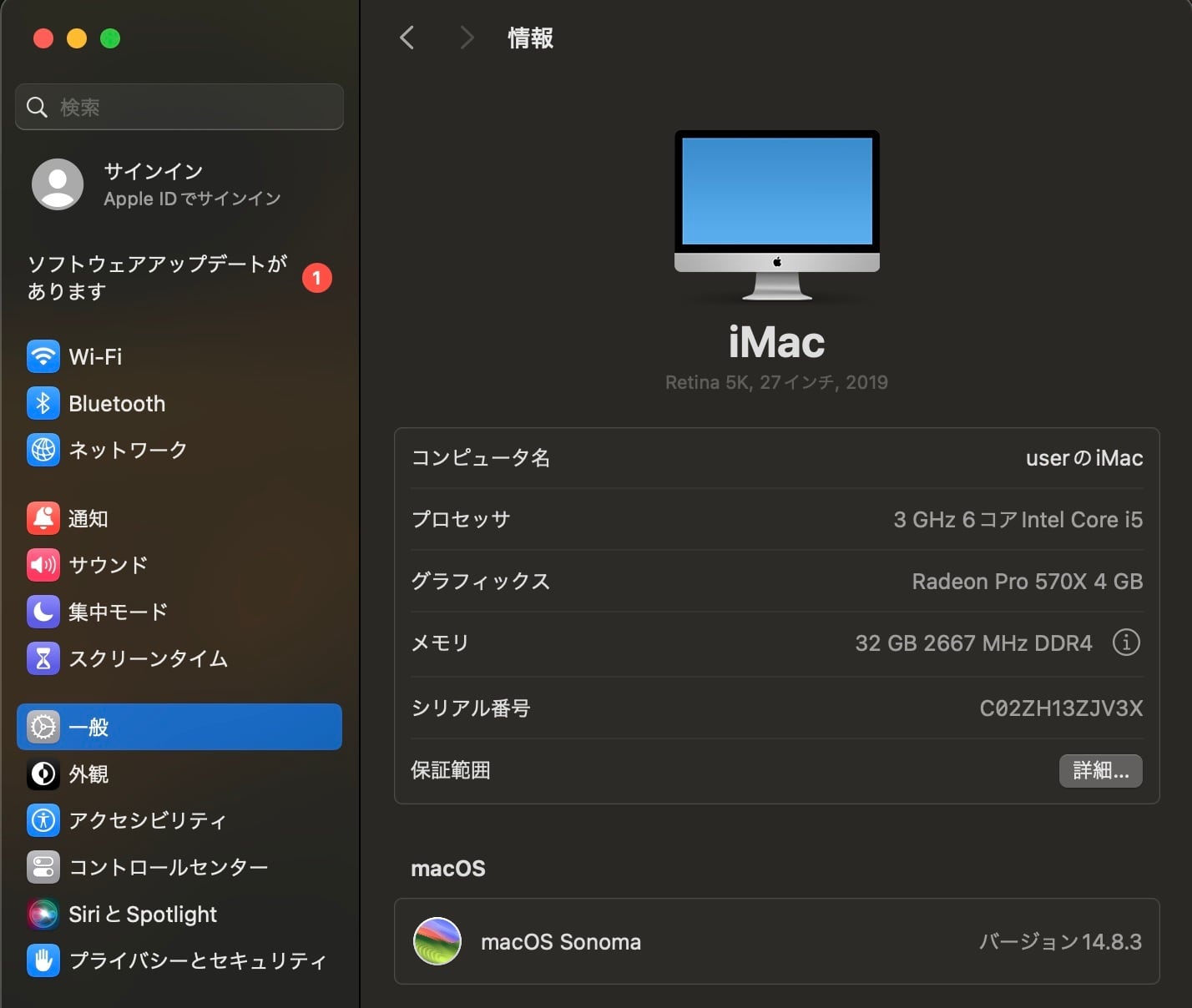Select 外観 appearance in sidebar
Screen dimensions: 1192x1008
click(88, 774)
